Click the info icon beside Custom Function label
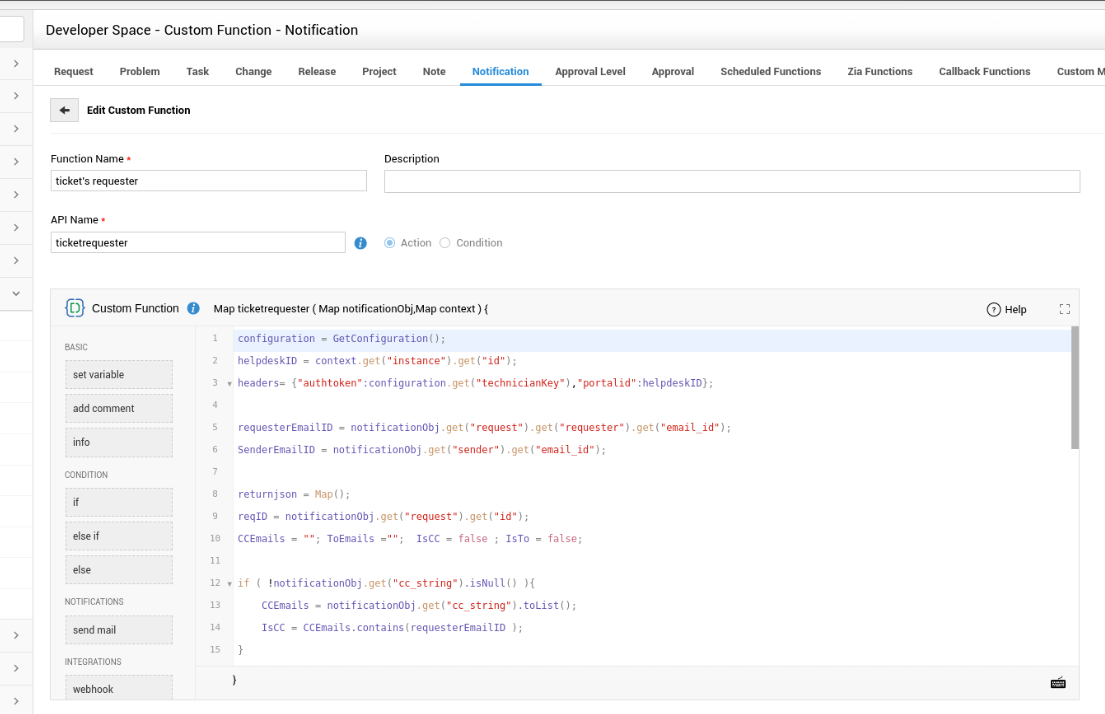The width and height of the screenshot is (1105, 714). 194,309
